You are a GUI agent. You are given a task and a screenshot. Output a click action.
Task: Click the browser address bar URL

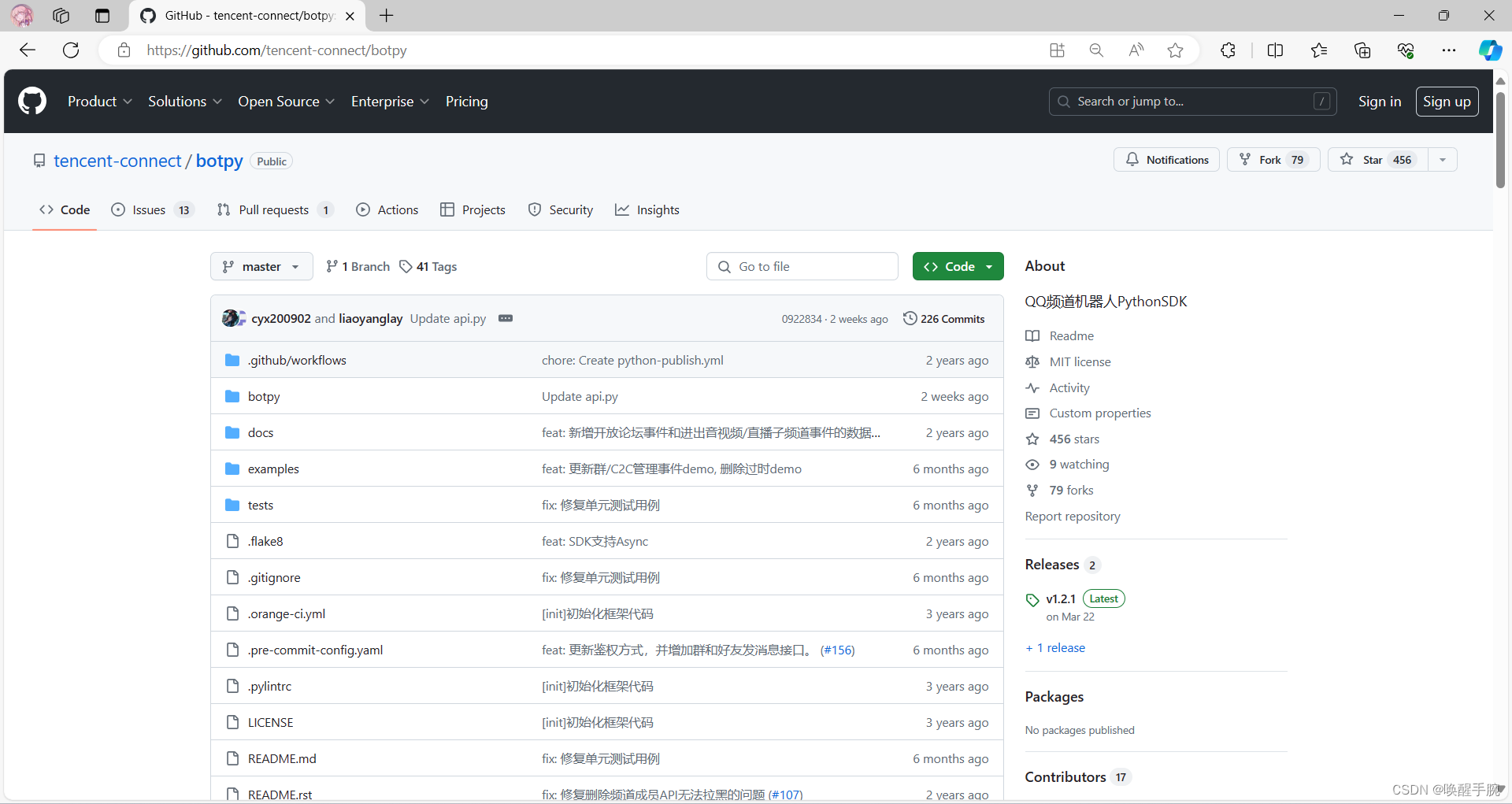click(x=276, y=50)
